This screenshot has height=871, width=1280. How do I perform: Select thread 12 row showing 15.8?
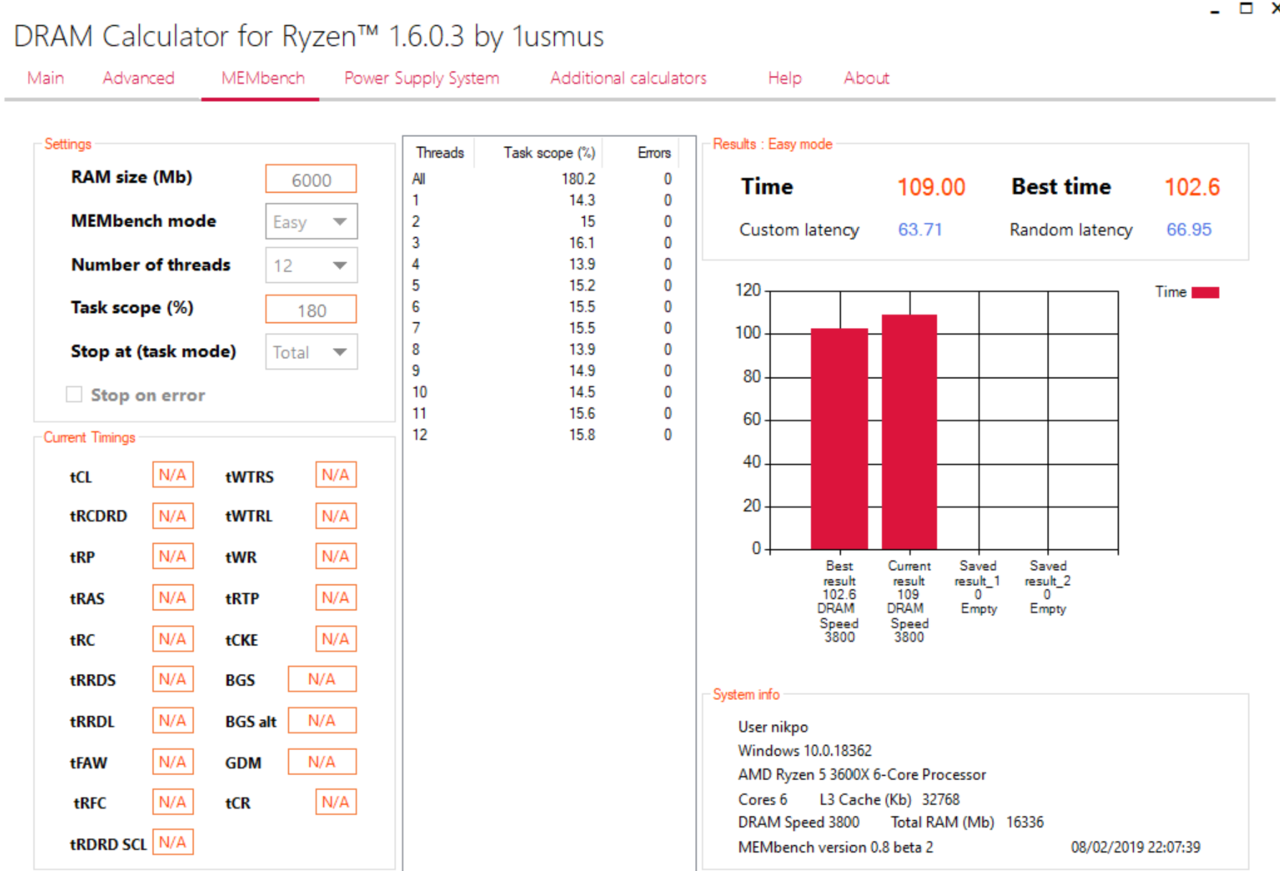pyautogui.click(x=544, y=435)
